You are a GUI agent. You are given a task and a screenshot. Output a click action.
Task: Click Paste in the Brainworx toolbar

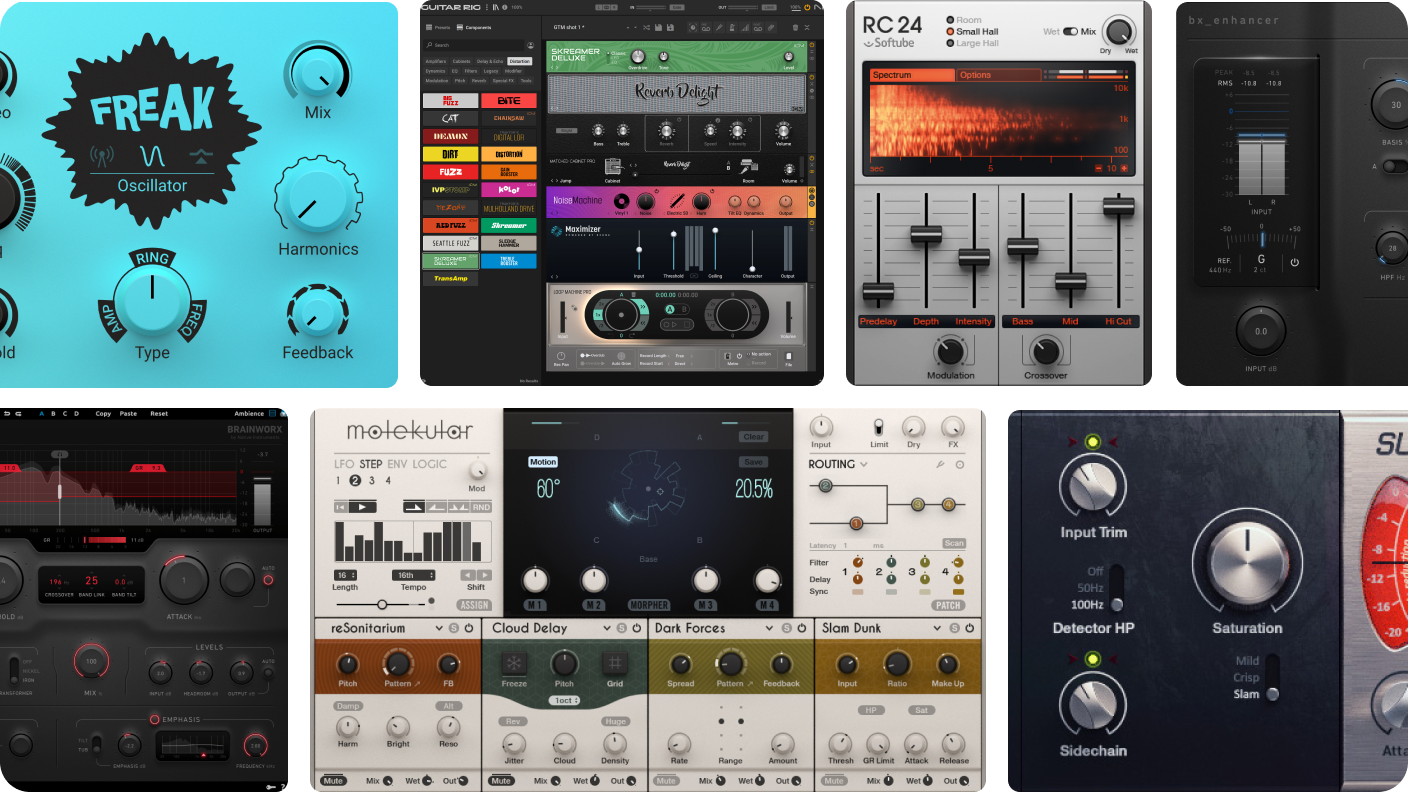coord(128,413)
